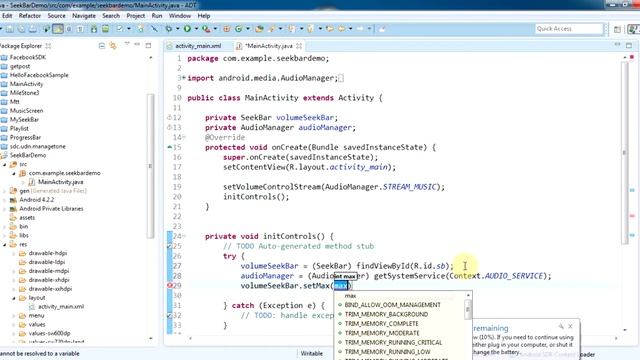The image size is (640, 360).
Task: Expand the drawable-hdpi folder
Action: (x=14, y=253)
